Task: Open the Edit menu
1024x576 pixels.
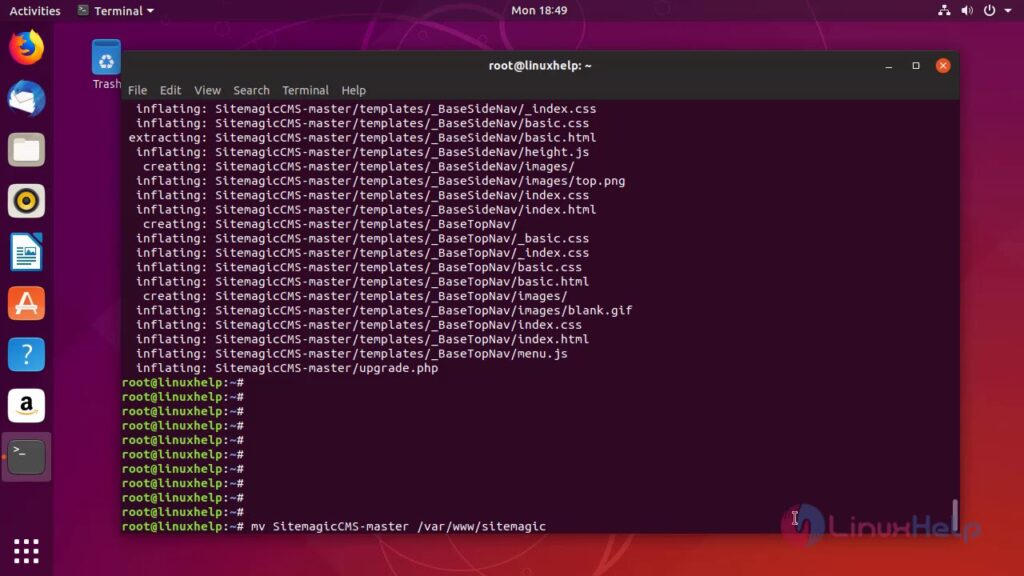Action: point(170,90)
